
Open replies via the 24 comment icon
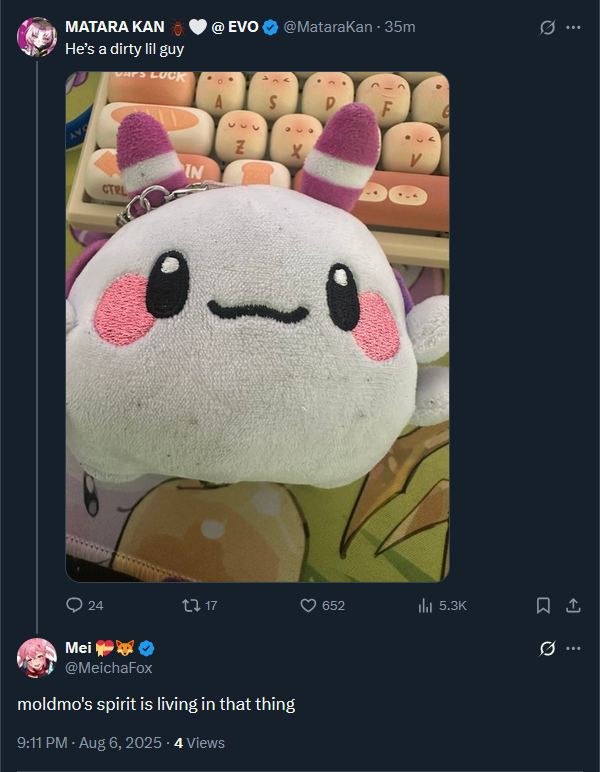click(74, 605)
